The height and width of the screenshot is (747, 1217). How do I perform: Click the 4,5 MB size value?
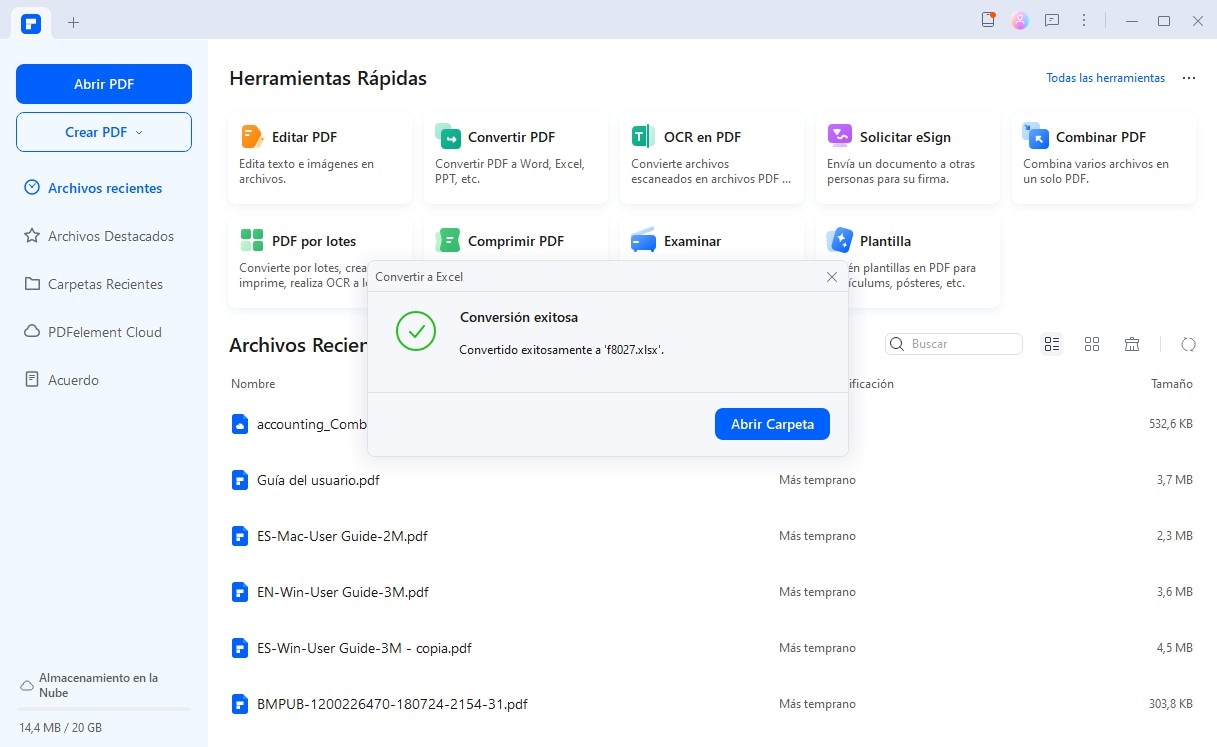[x=1175, y=648]
